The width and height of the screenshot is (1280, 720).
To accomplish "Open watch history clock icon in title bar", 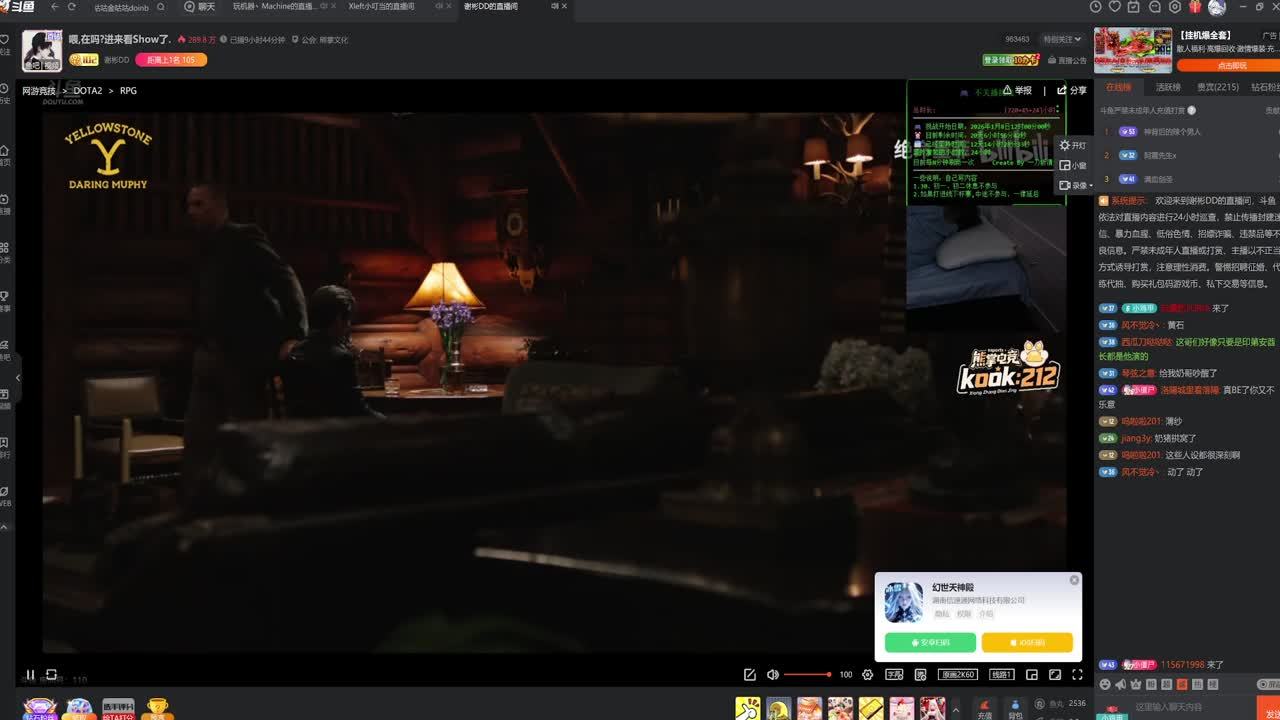I will point(1095,7).
